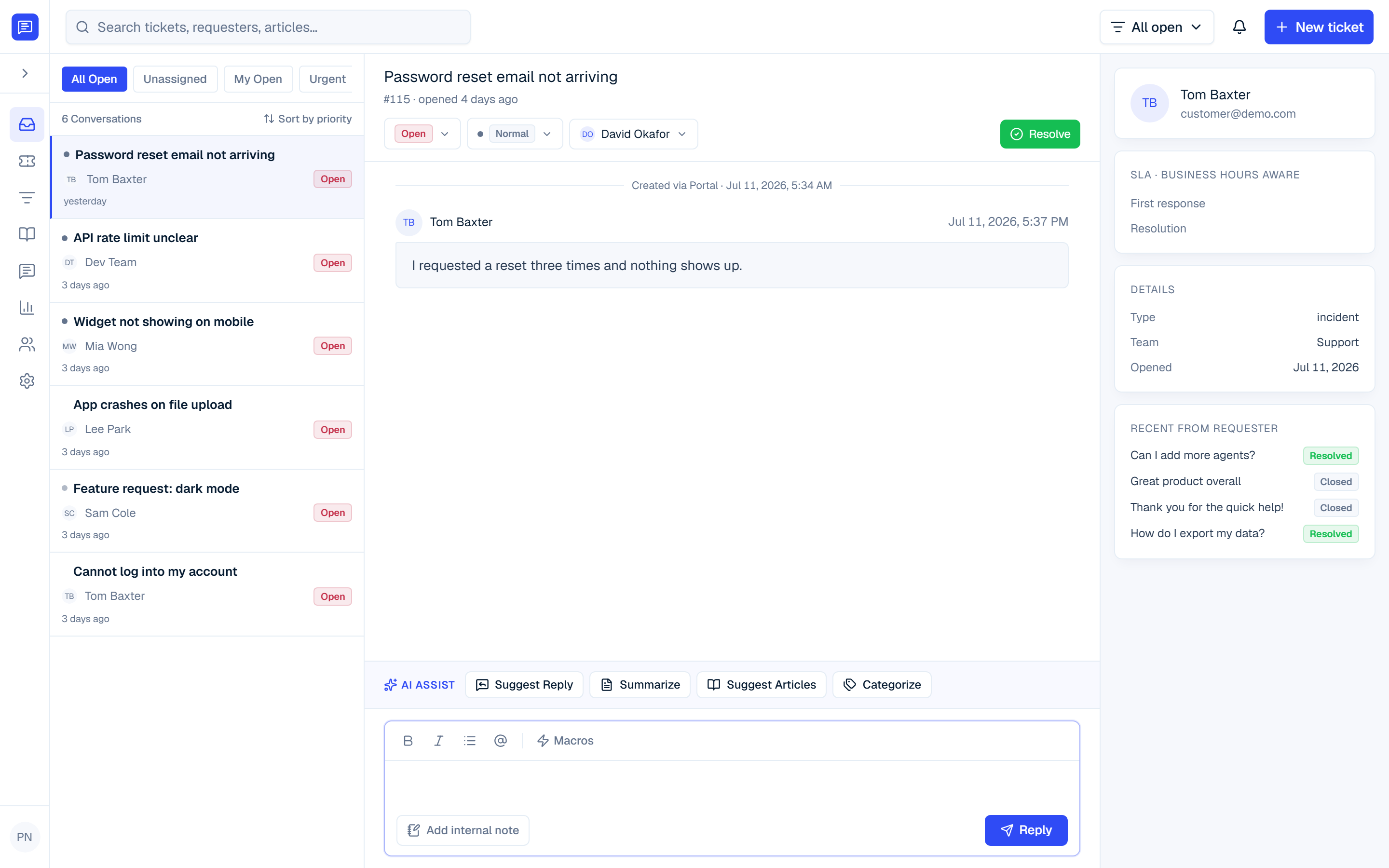Click Summarize
Viewport: 1389px width, 868px height.
pyautogui.click(x=640, y=684)
